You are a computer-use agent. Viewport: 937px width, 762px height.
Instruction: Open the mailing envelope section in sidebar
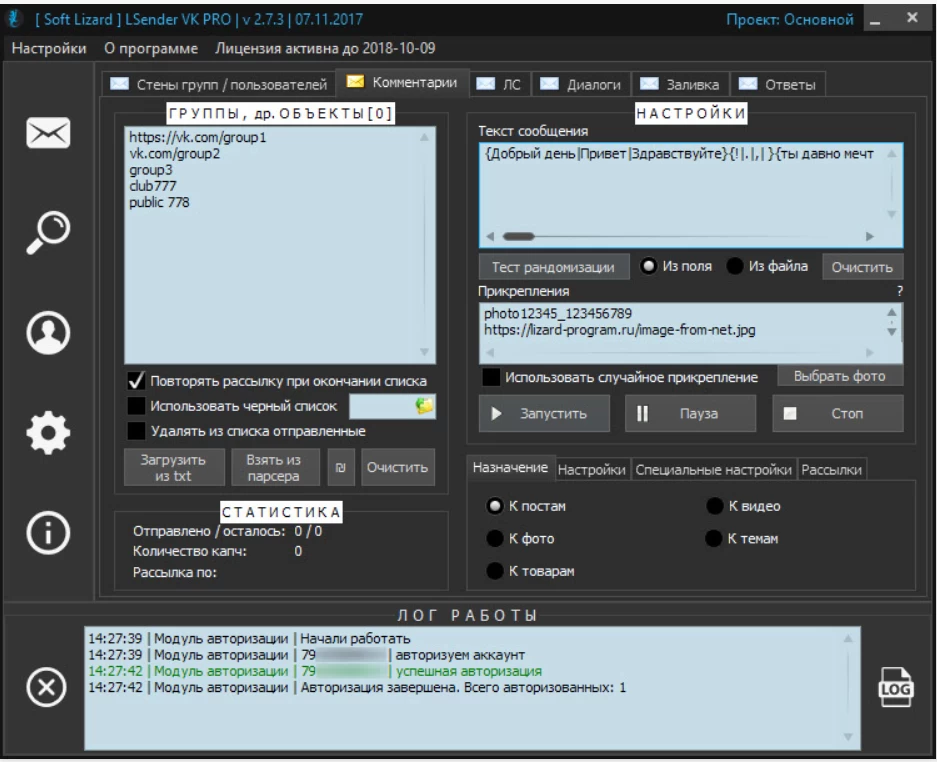(48, 133)
